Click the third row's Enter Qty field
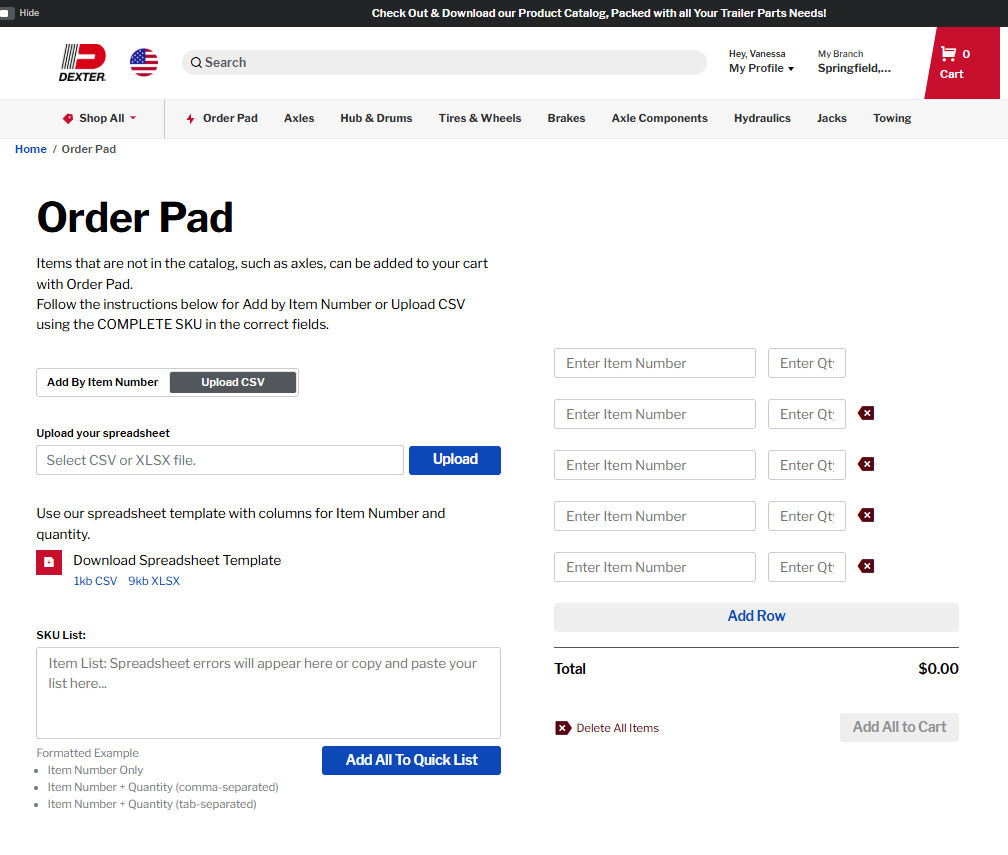 [x=807, y=465]
